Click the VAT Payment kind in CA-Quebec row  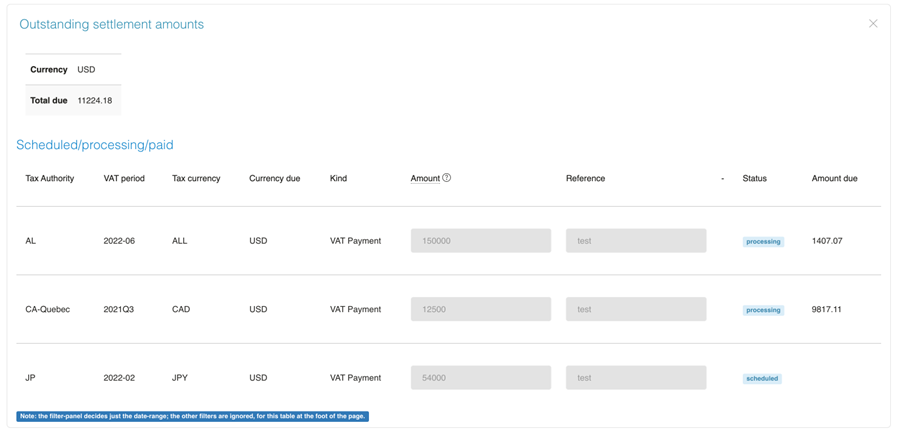(355, 309)
